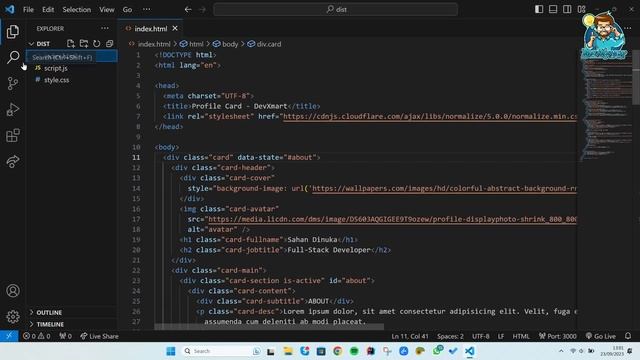640x360 pixels.
Task: Open the Customize Layout icon
Action: point(581,9)
